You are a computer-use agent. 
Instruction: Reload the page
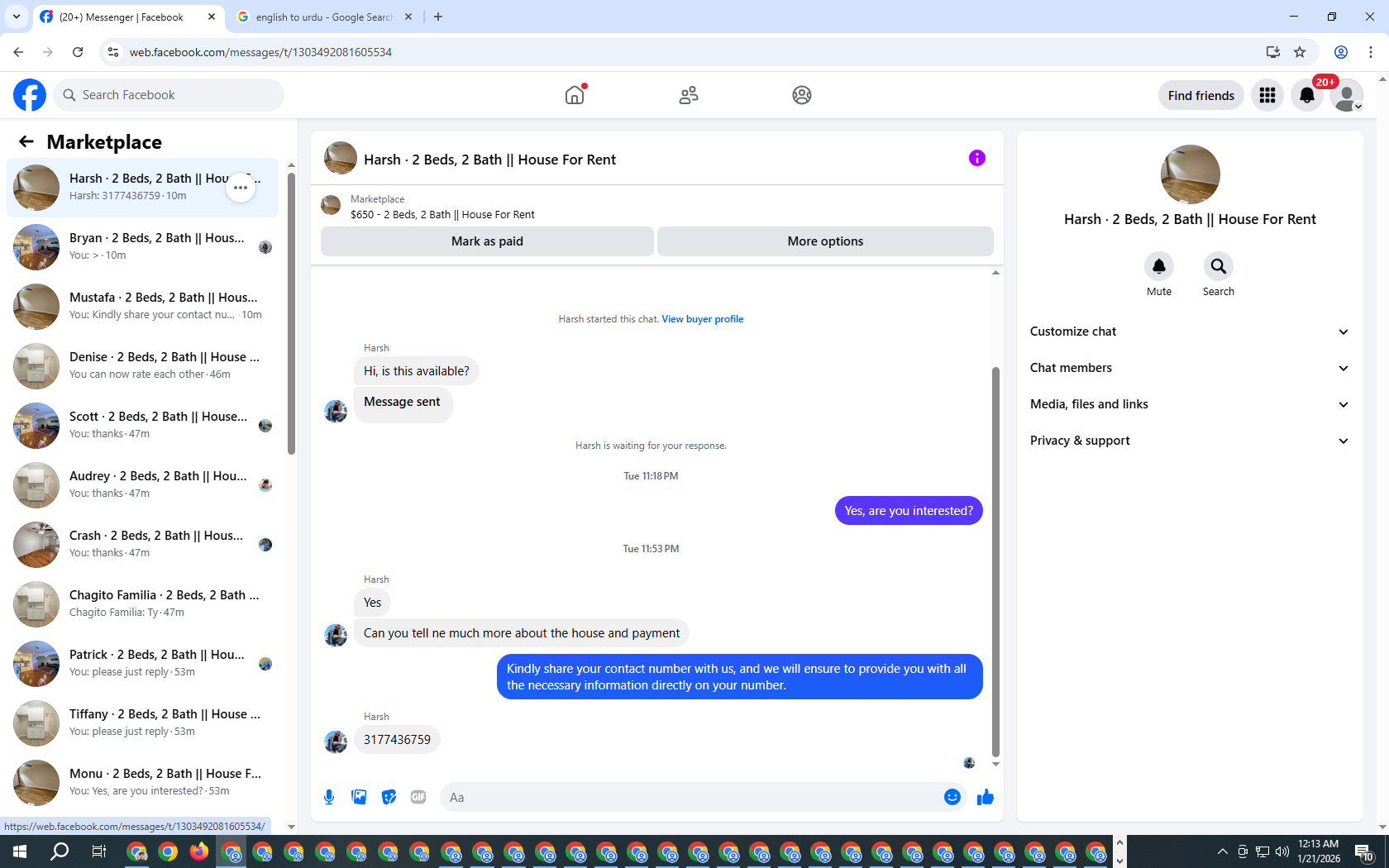tap(78, 52)
